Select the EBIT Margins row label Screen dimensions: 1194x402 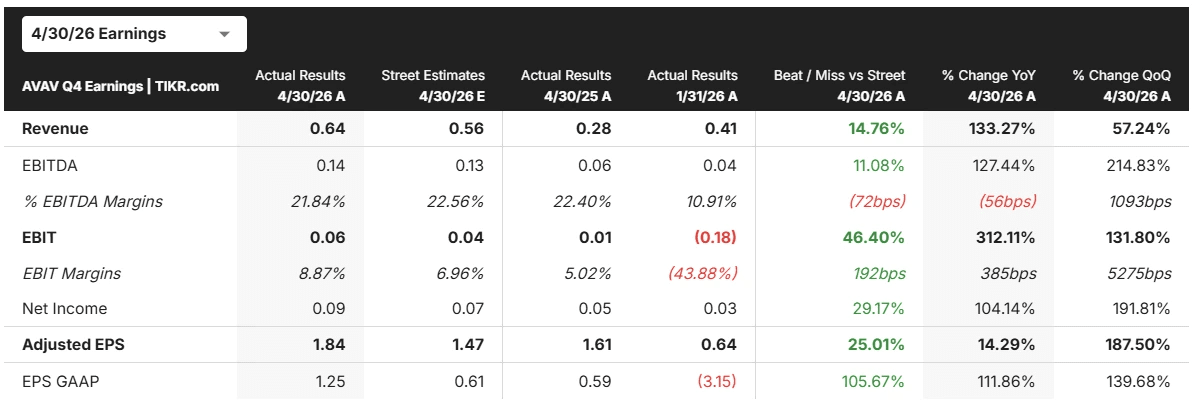[71, 273]
